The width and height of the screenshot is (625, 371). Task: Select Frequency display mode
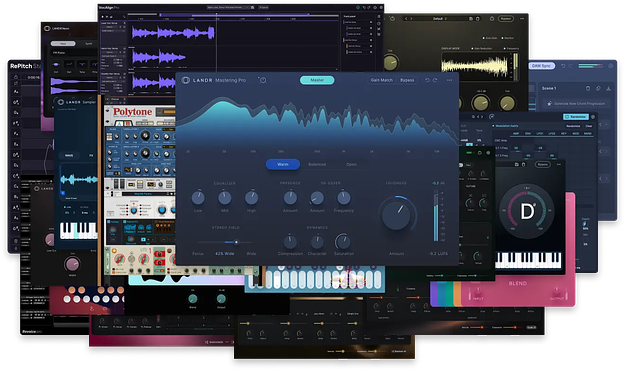511,49
